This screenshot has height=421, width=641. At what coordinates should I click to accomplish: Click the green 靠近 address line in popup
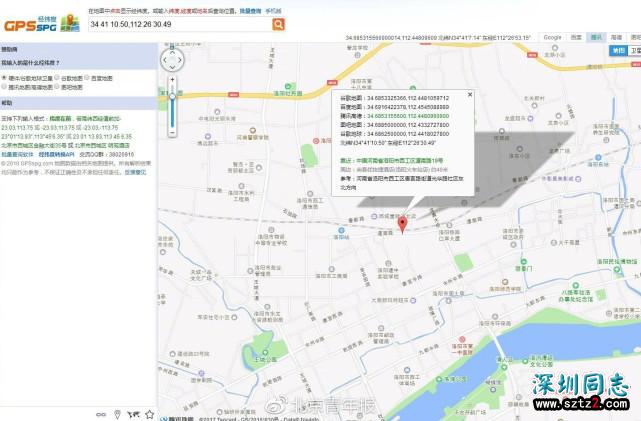[x=392, y=161]
